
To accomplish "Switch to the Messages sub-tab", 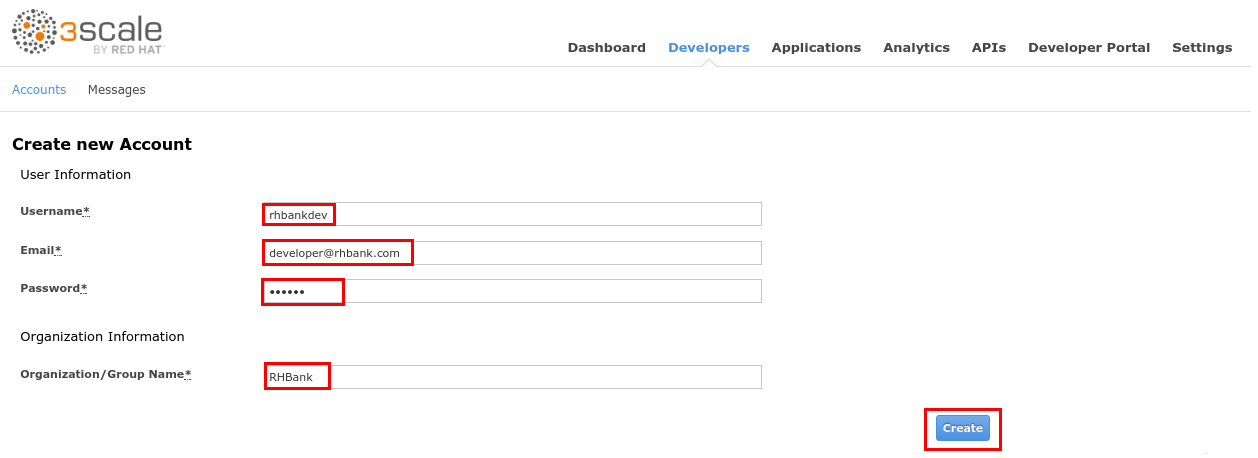I will pyautogui.click(x=116, y=90).
